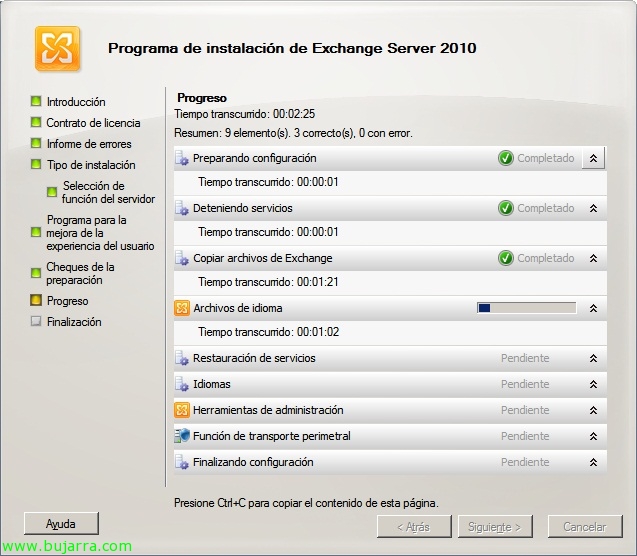Click Programa para la mejora indicator square
This screenshot has height=556, width=637.
pyautogui.click(x=36, y=232)
